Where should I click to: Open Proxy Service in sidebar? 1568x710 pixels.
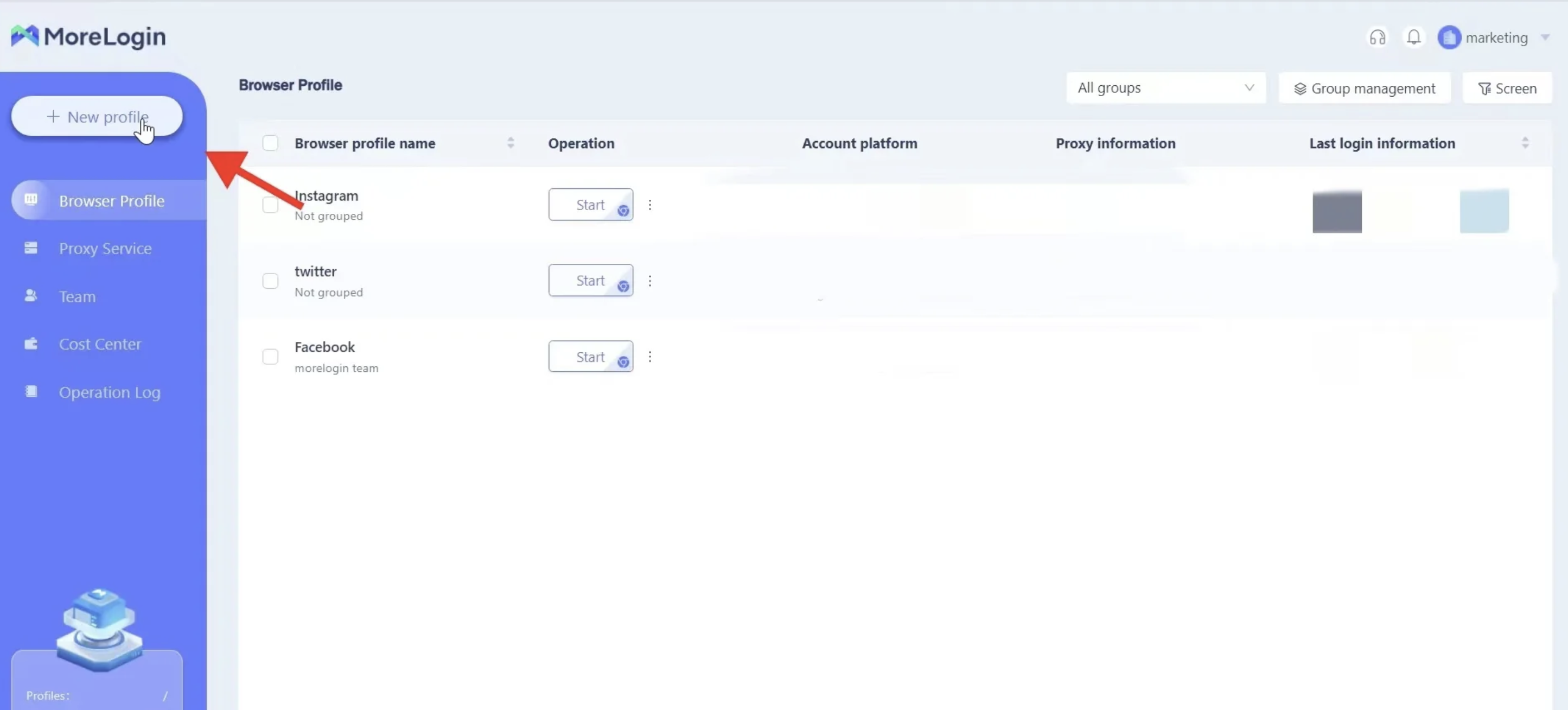[105, 248]
